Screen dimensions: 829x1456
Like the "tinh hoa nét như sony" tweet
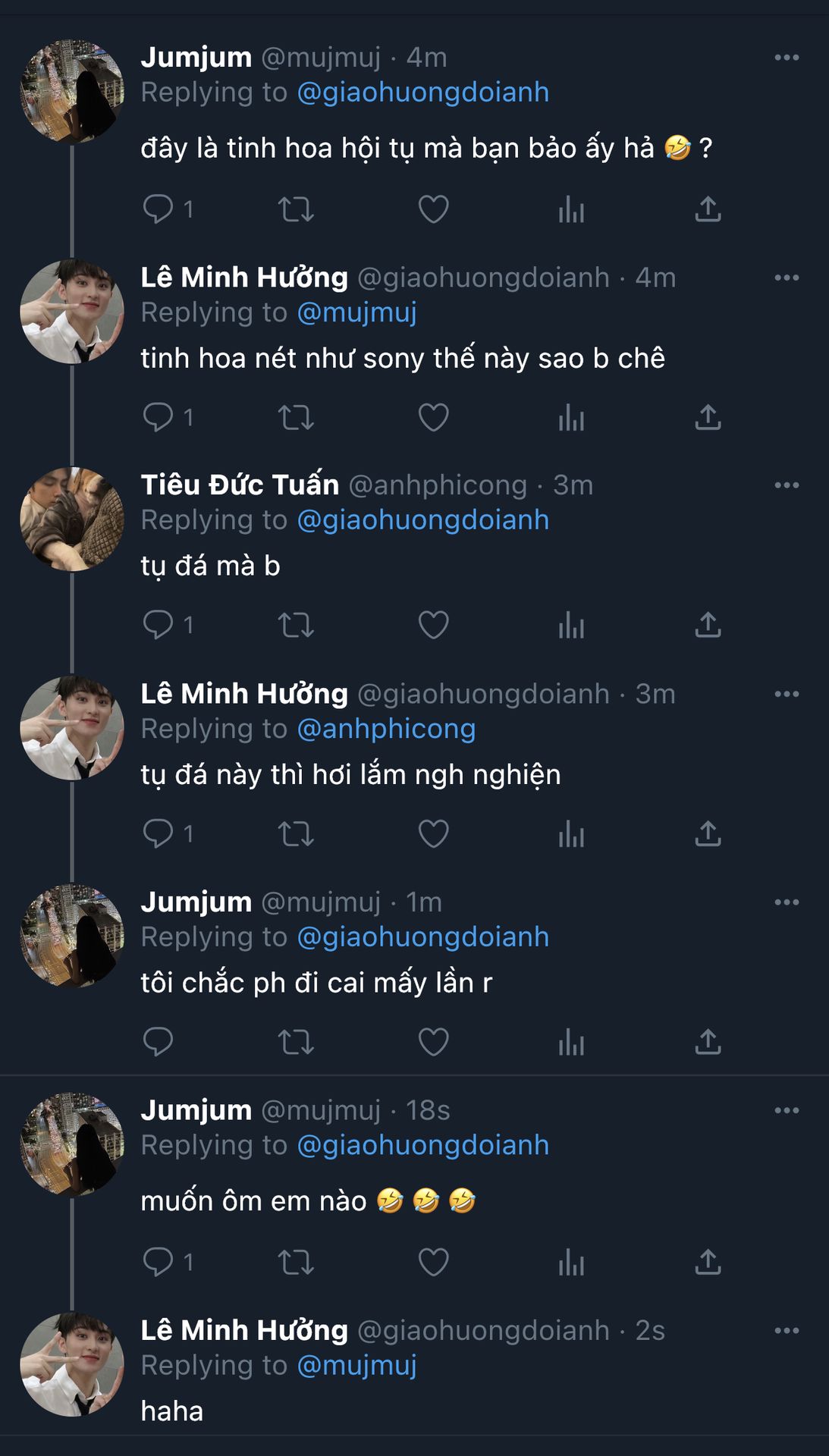(434, 417)
